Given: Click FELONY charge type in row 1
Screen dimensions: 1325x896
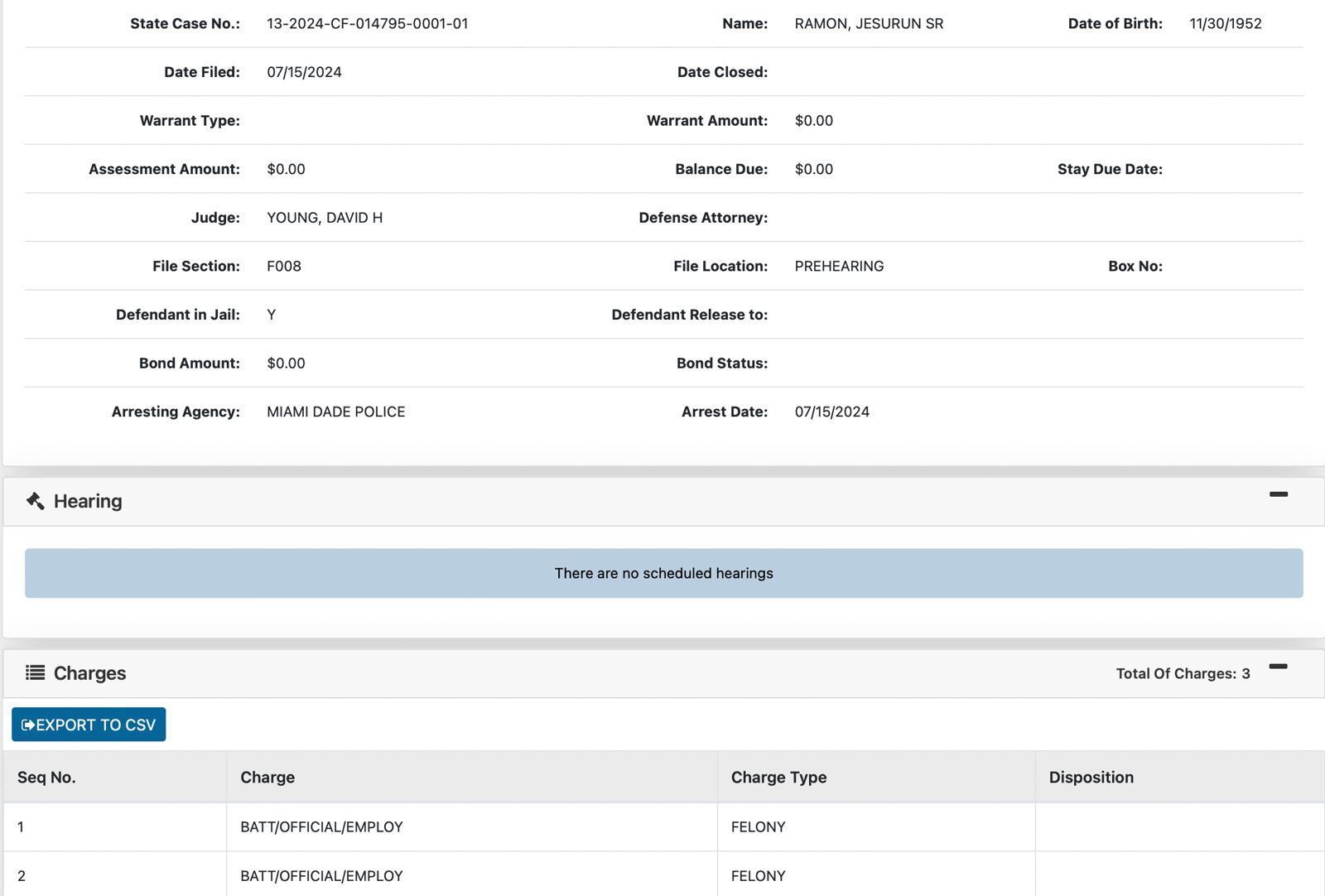Looking at the screenshot, I should point(758,826).
